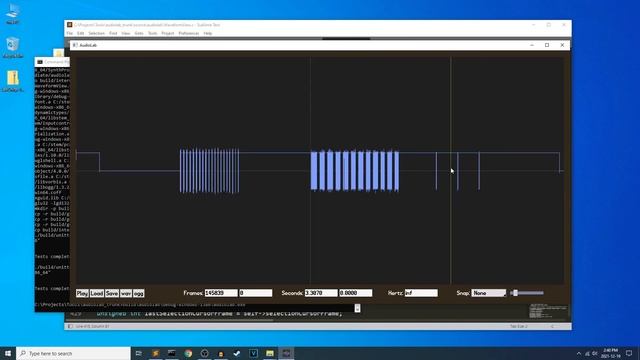Open the Edit menu in Sublime Text
640x360 pixels.
coord(80,33)
